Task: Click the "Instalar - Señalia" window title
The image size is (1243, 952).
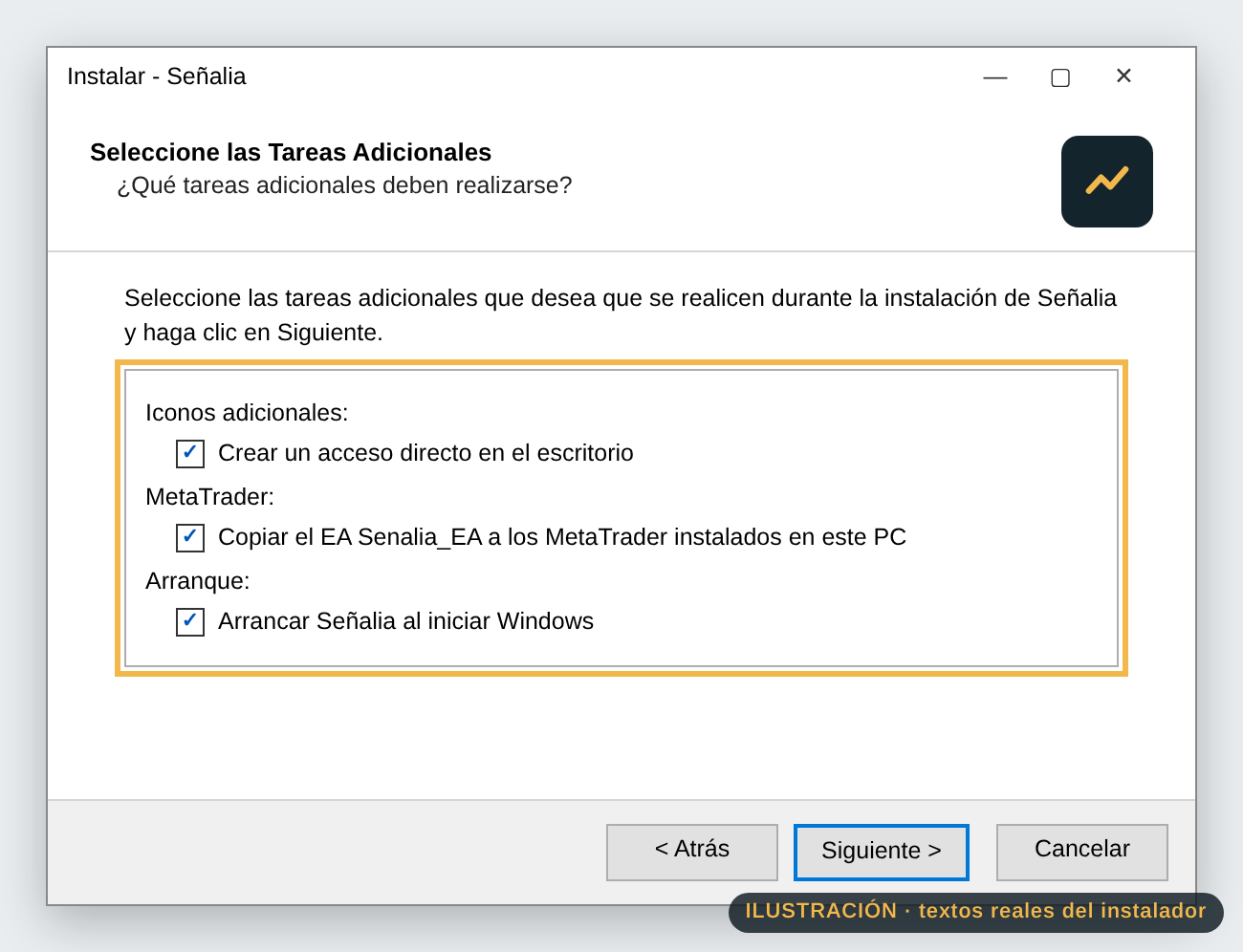Action: click(157, 76)
